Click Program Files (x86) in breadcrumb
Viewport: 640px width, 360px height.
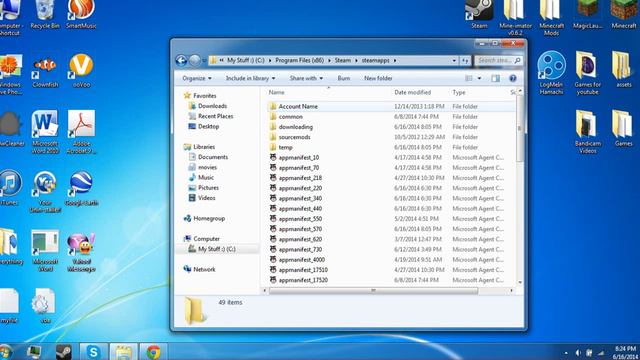click(x=299, y=60)
